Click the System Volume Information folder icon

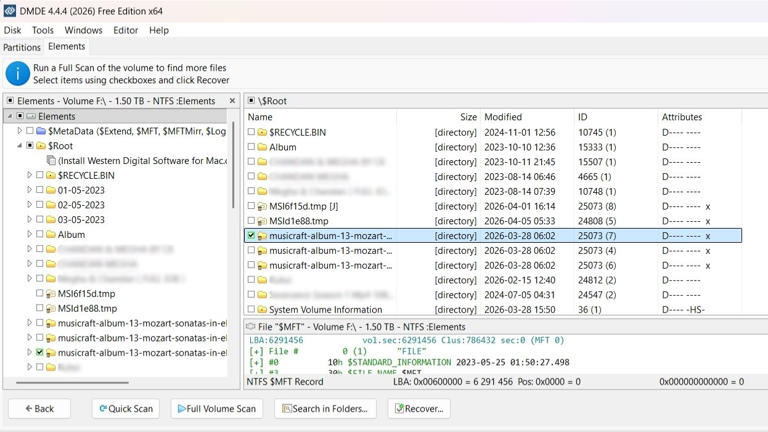tap(262, 310)
